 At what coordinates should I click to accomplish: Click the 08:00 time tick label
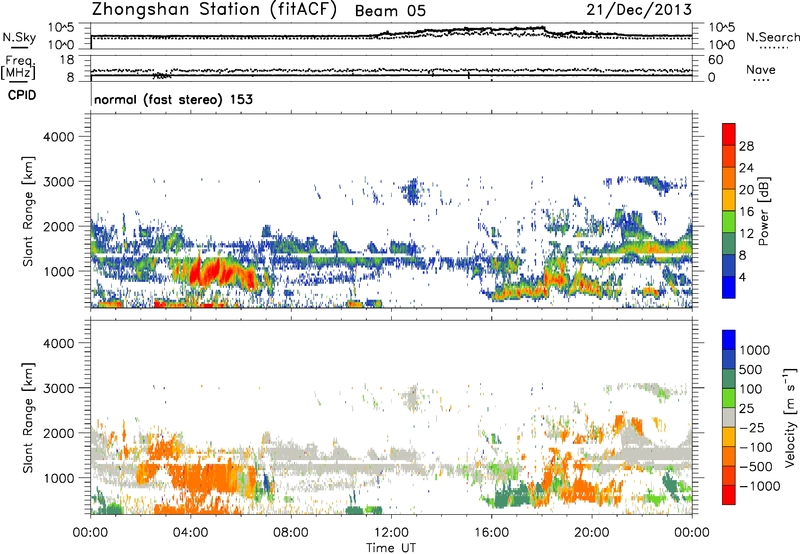click(290, 533)
